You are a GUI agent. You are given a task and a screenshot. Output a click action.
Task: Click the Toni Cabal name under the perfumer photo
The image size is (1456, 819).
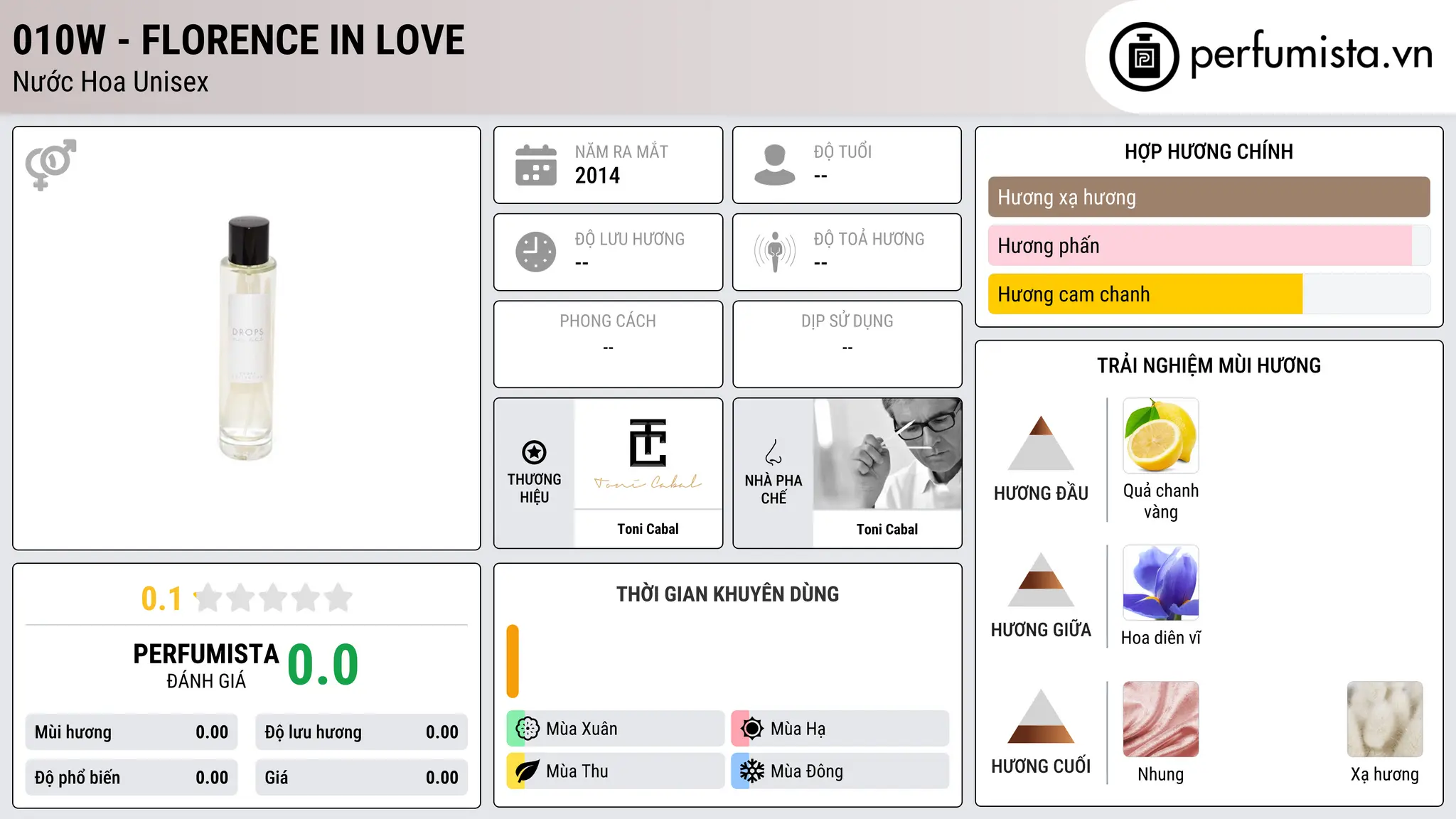(x=887, y=529)
